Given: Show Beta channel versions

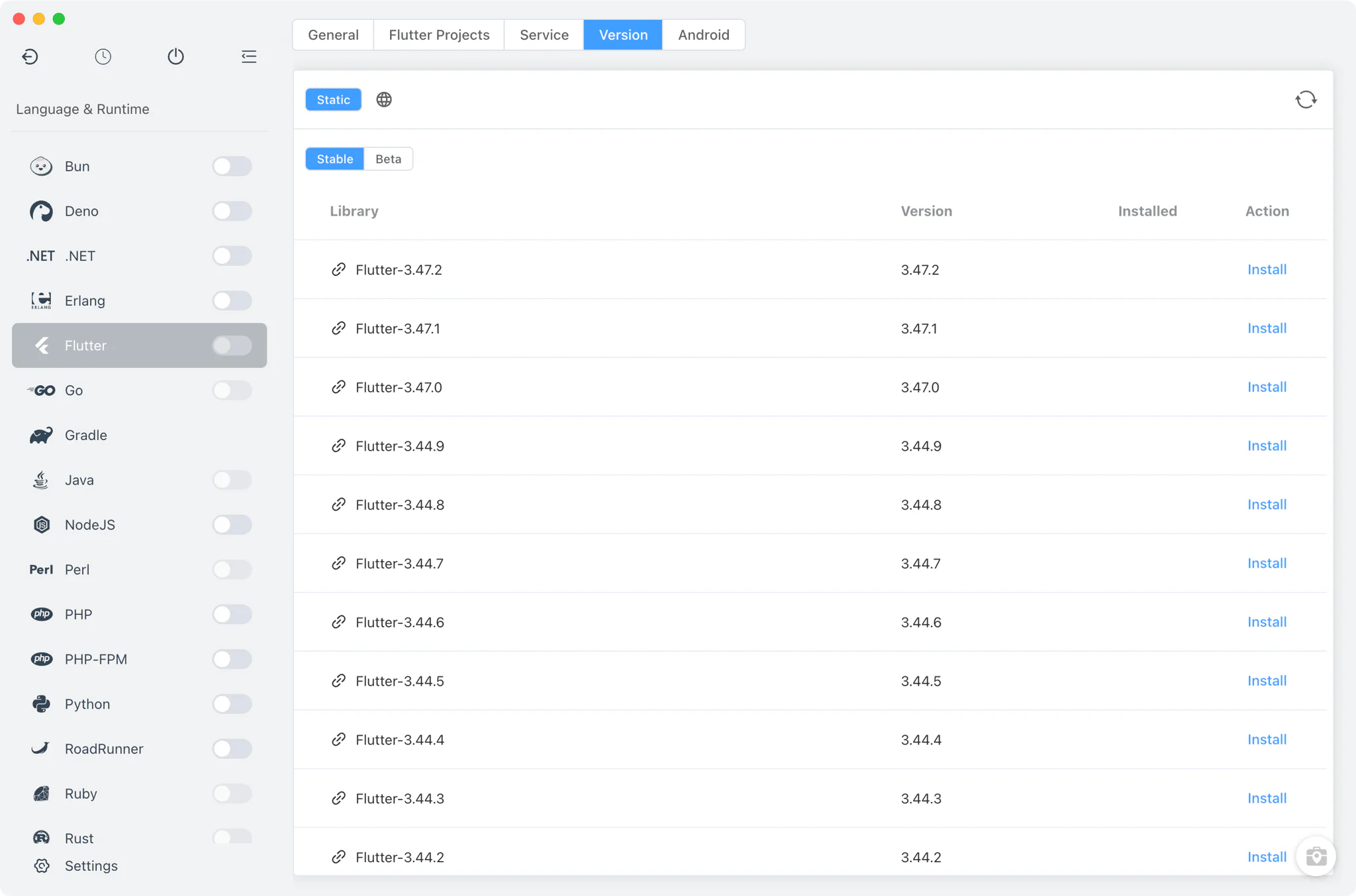Looking at the screenshot, I should coord(388,159).
